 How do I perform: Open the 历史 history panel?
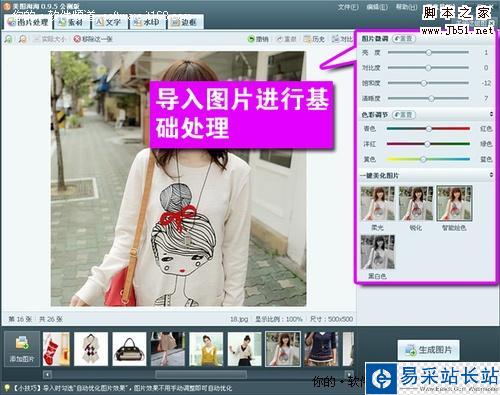pyautogui.click(x=314, y=39)
